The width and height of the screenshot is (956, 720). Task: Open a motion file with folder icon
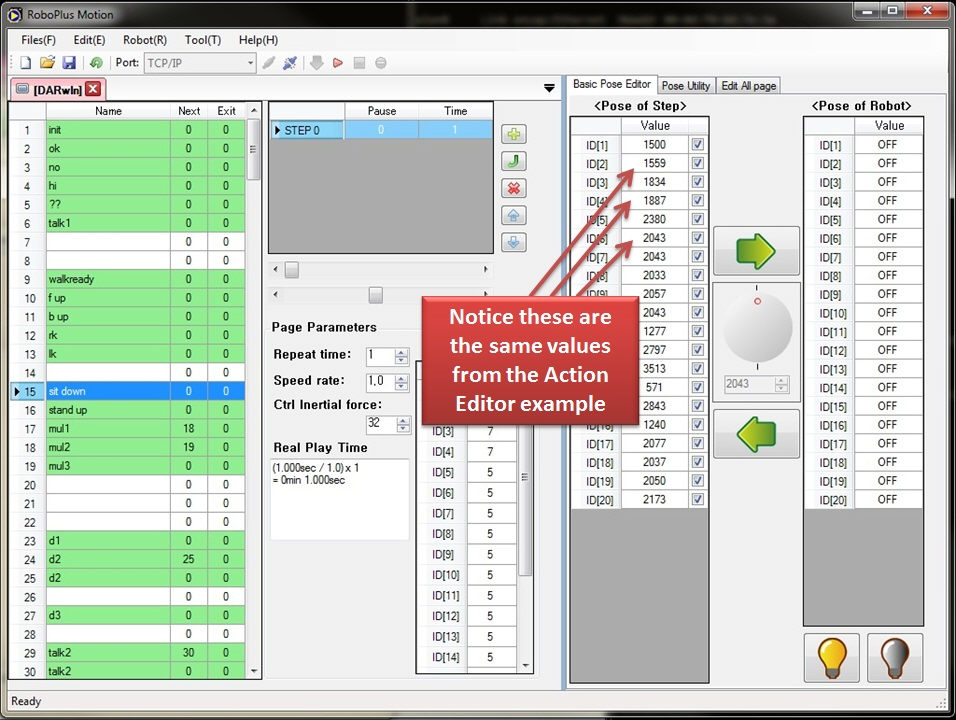47,63
